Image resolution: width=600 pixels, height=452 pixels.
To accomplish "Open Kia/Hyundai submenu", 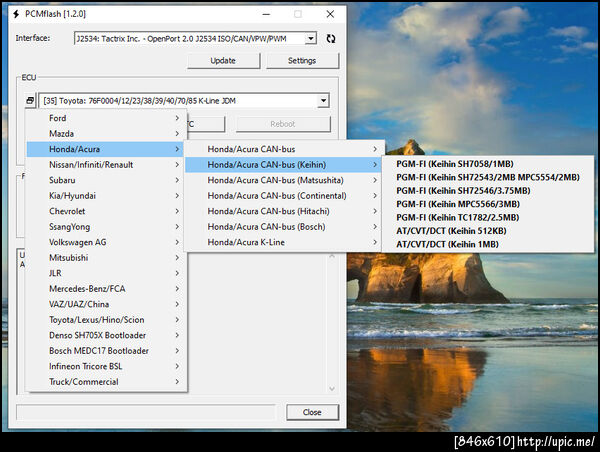I will 106,196.
